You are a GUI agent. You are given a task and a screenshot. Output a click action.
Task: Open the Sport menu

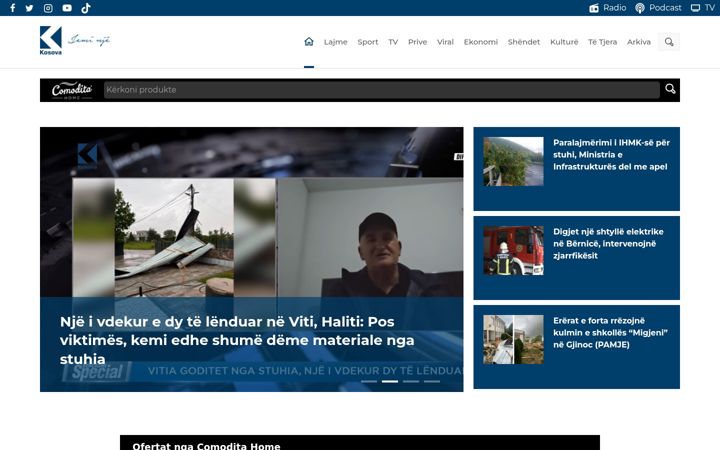click(x=368, y=42)
